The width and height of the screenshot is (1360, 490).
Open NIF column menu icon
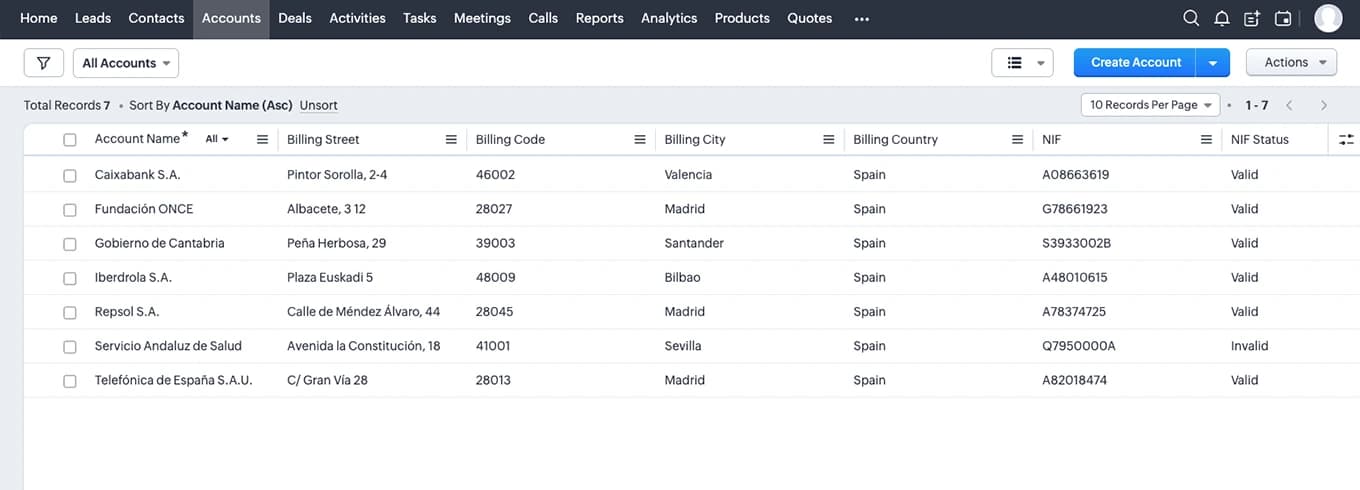[x=1206, y=140]
